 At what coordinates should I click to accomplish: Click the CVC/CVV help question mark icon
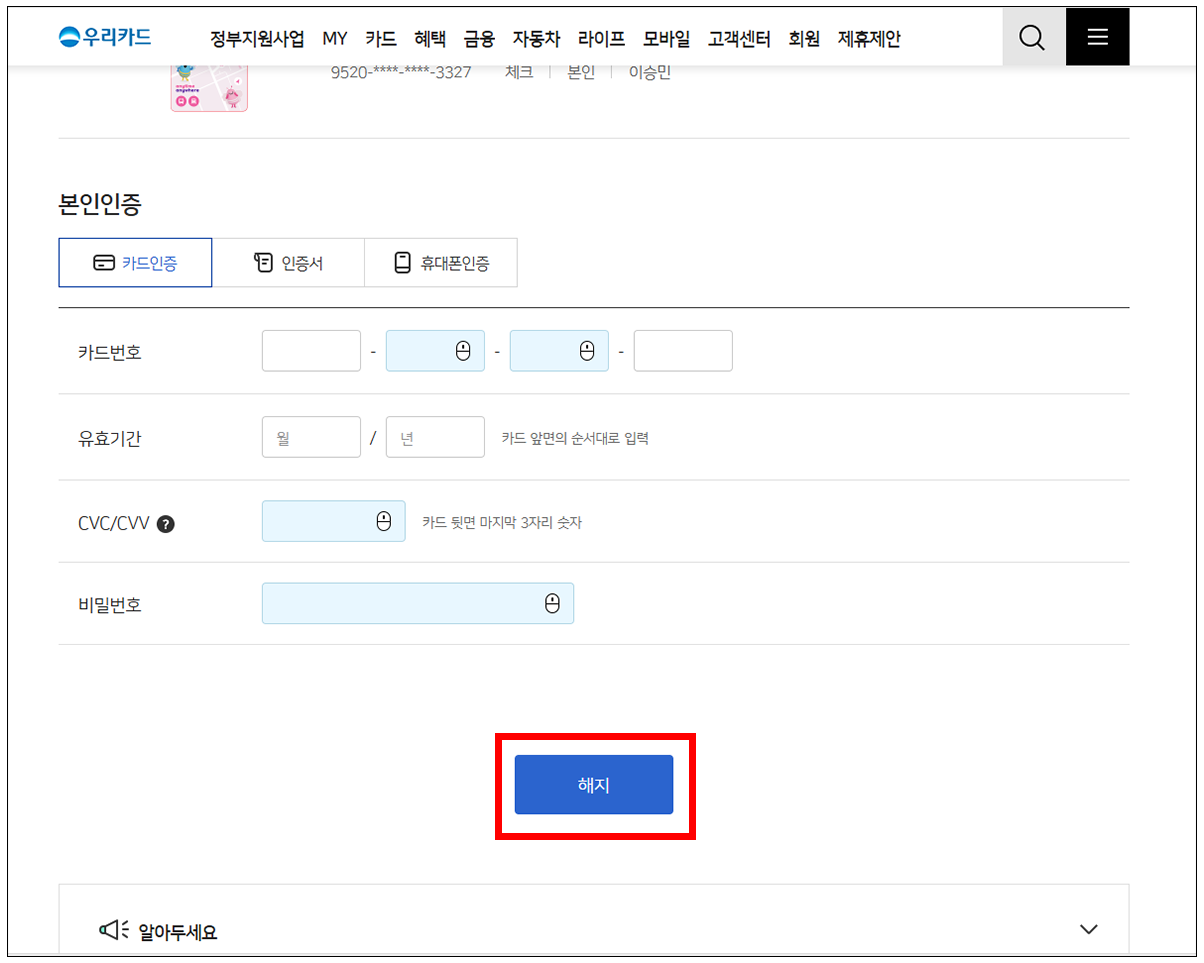pyautogui.click(x=166, y=523)
